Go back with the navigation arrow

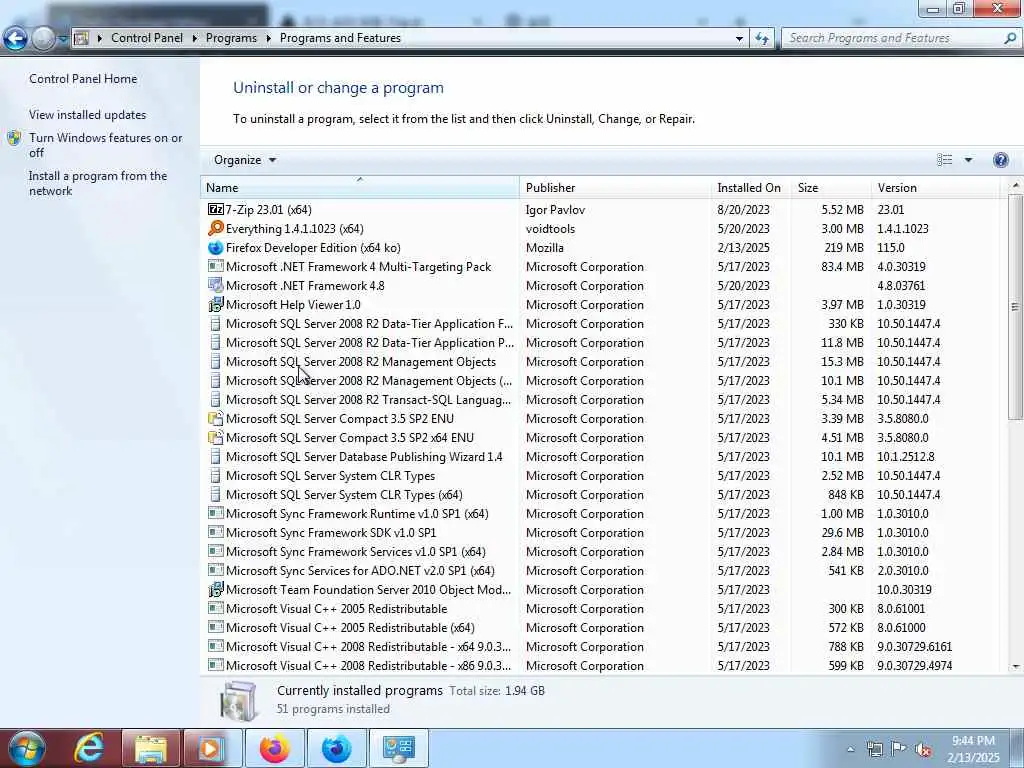pos(15,39)
